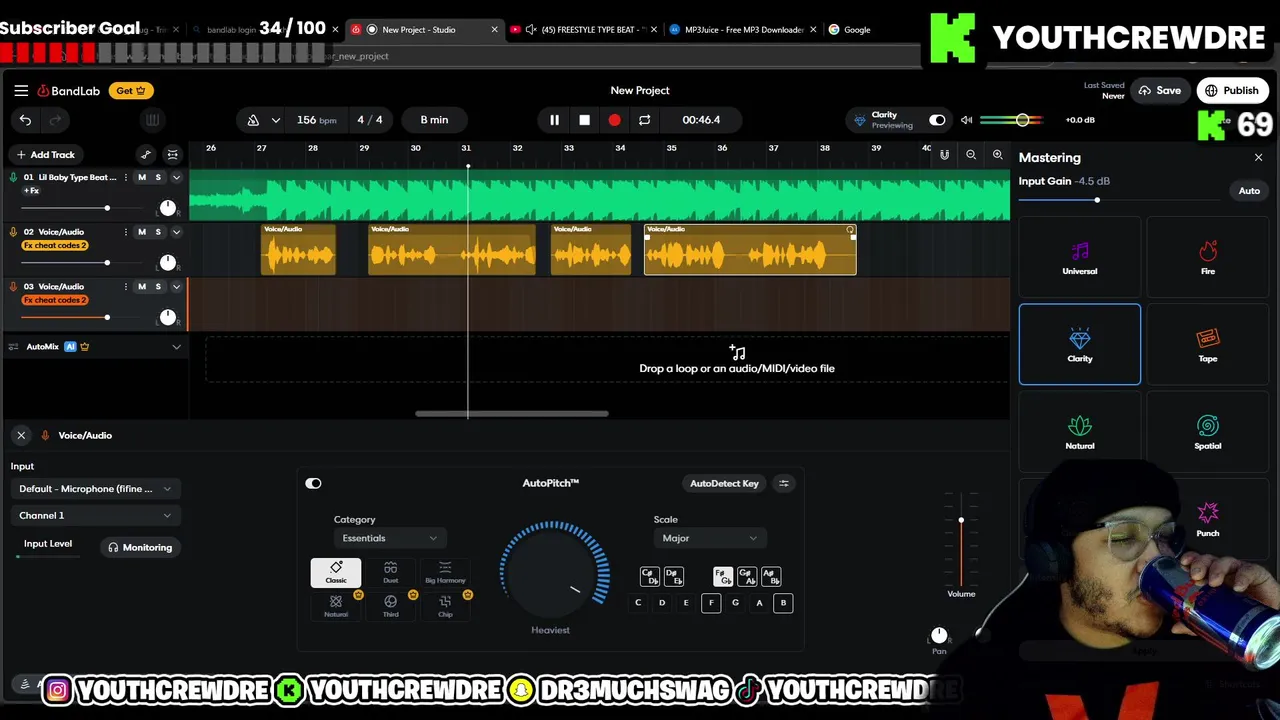The image size is (1280, 720).
Task: Choose the Chip AutoPitch effect
Action: point(445,606)
